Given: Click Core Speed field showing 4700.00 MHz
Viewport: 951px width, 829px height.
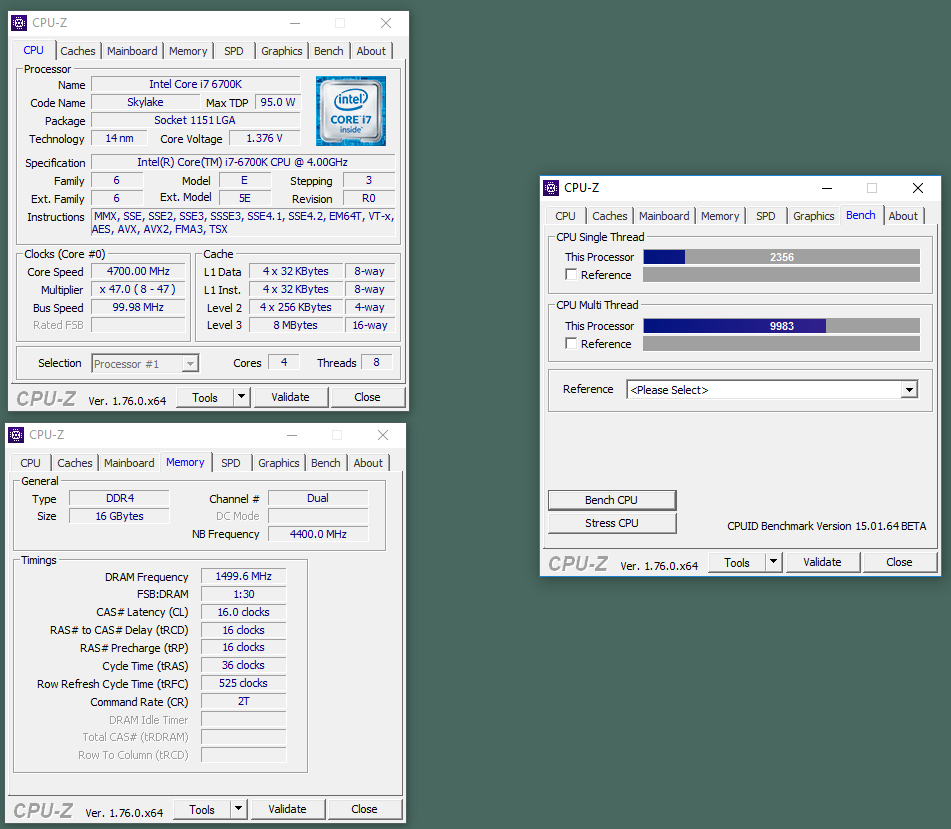Looking at the screenshot, I should coord(138,271).
